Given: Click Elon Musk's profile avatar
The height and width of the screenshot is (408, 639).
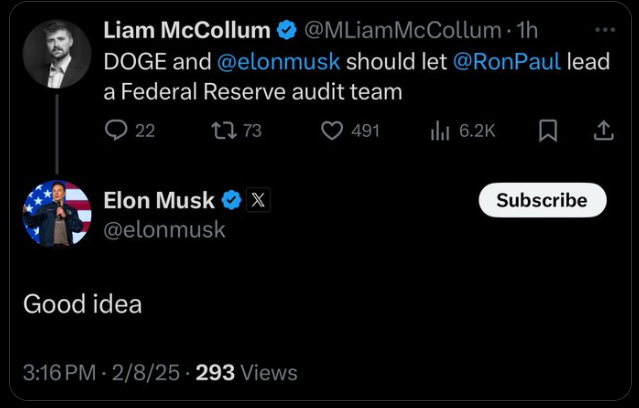Looking at the screenshot, I should pos(57,213).
